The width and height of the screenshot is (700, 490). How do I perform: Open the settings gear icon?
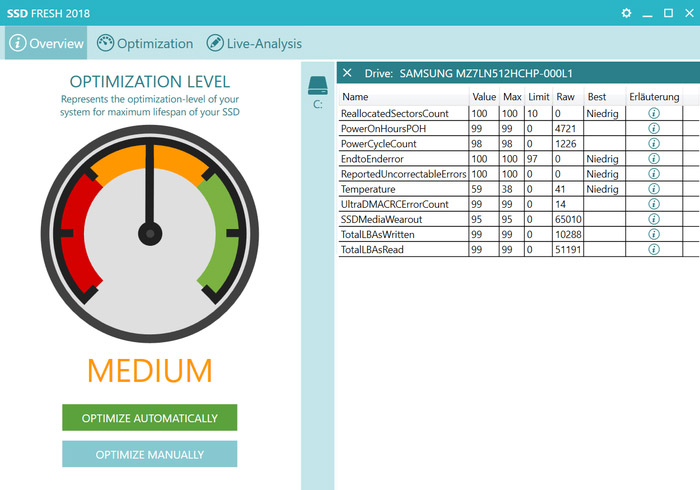tap(626, 13)
